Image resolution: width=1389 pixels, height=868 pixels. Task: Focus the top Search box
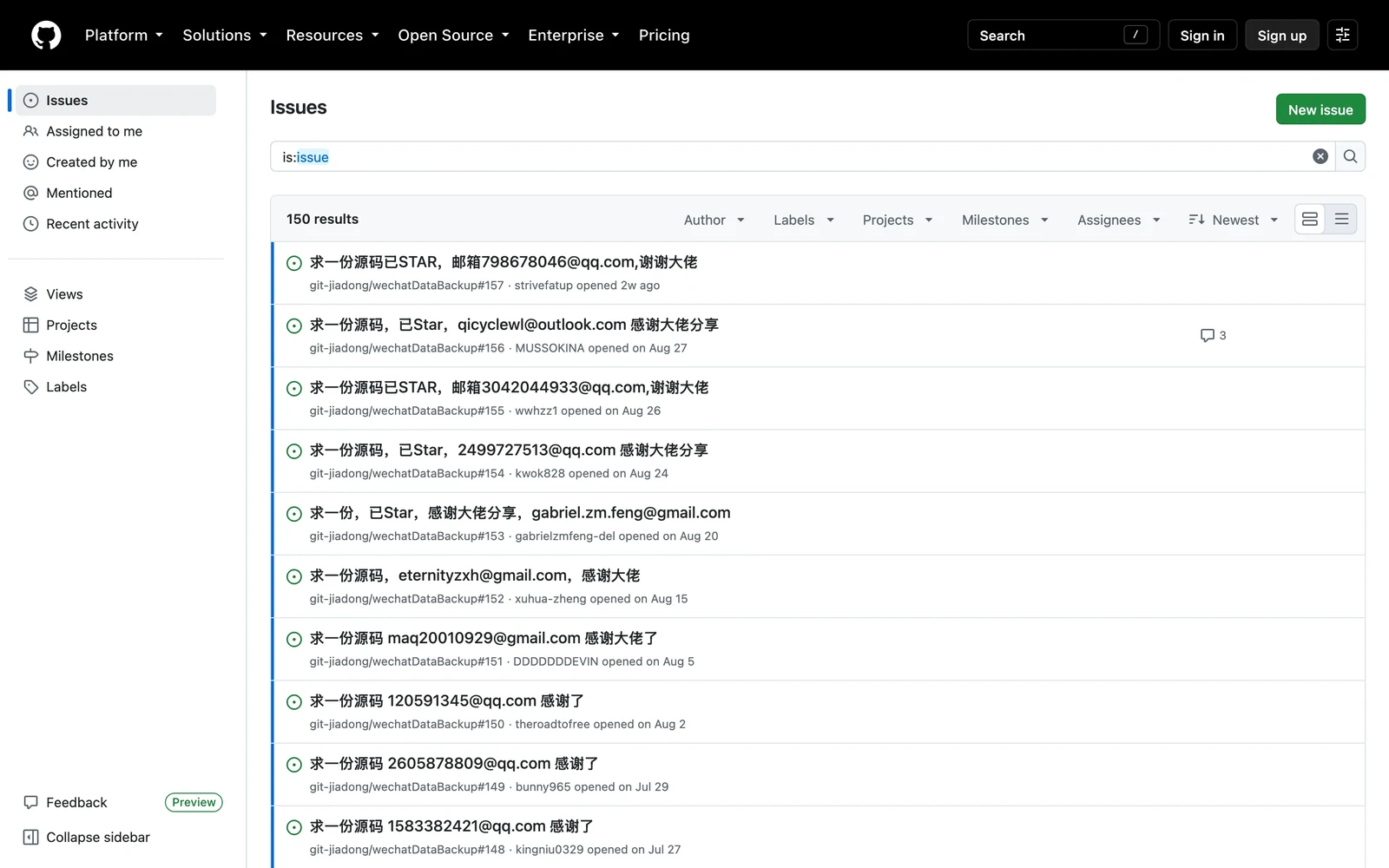[x=1063, y=36]
